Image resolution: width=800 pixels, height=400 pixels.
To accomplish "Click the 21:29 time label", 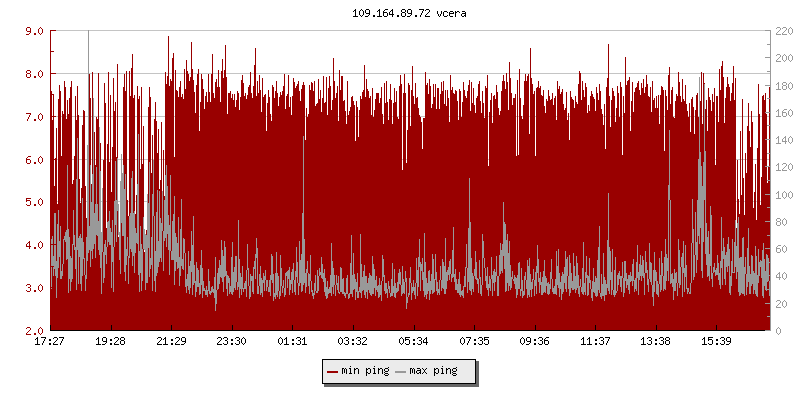I will [x=171, y=342].
